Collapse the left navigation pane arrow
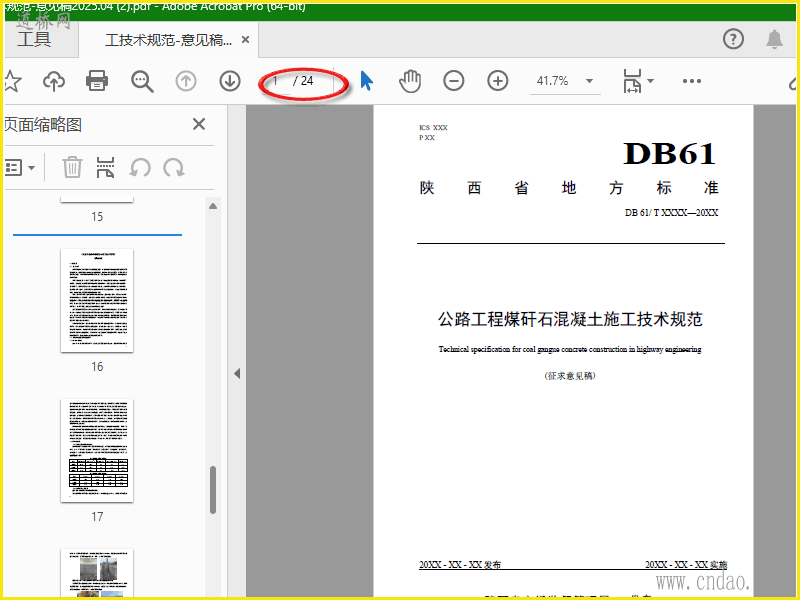Image resolution: width=800 pixels, height=600 pixels. tap(237, 373)
